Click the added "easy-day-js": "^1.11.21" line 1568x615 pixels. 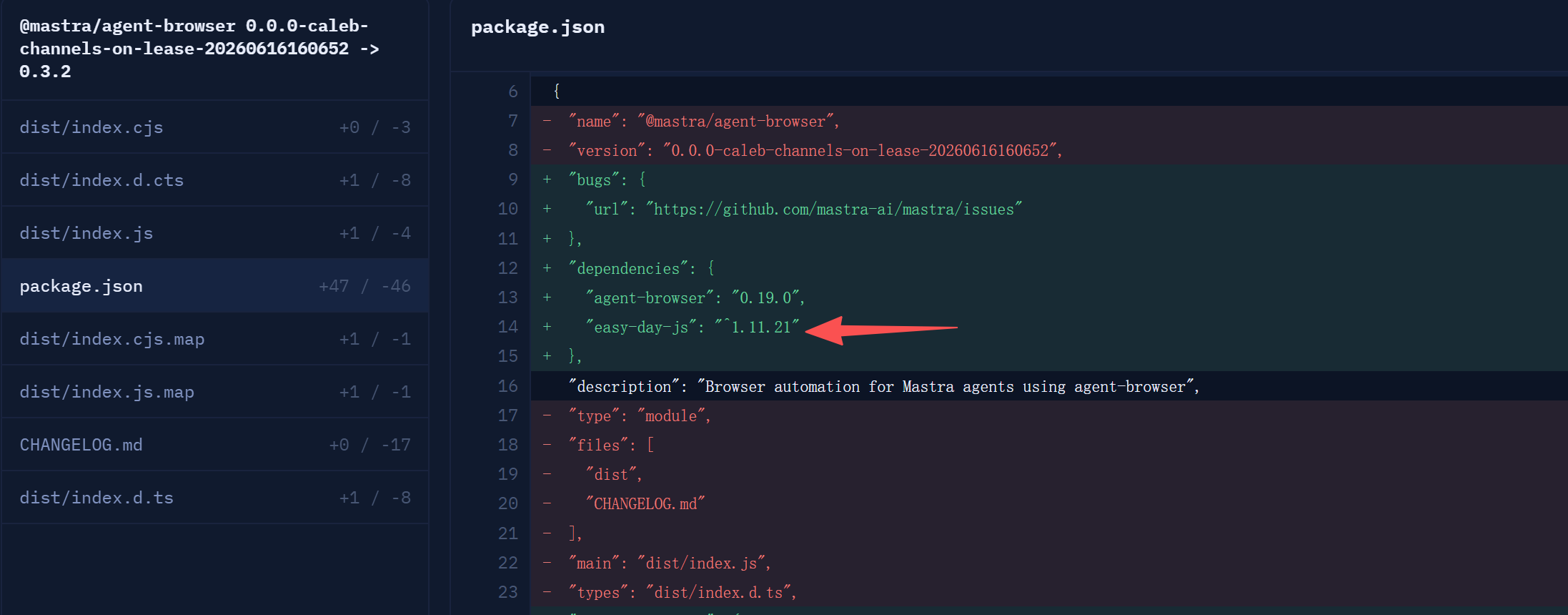tap(1049, 327)
